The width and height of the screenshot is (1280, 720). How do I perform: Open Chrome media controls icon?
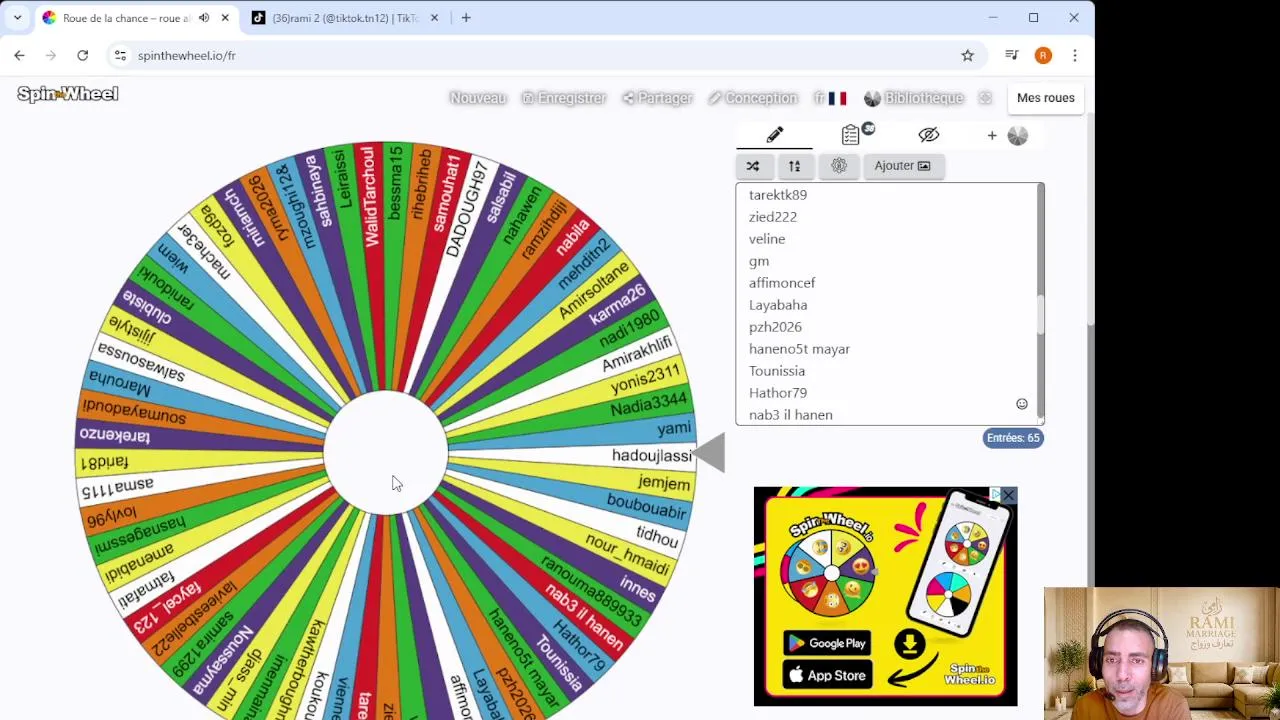coord(1012,56)
